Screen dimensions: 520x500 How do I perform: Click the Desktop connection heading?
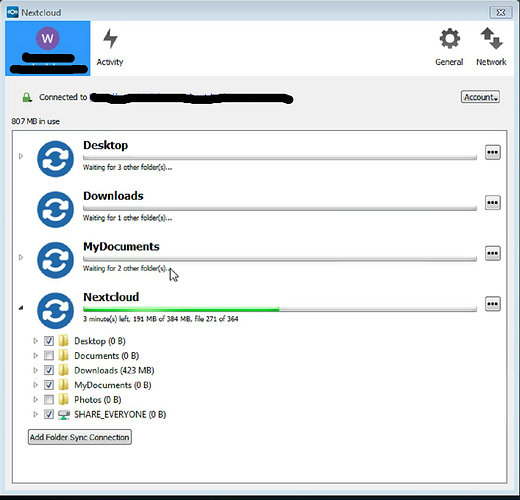tap(105, 145)
